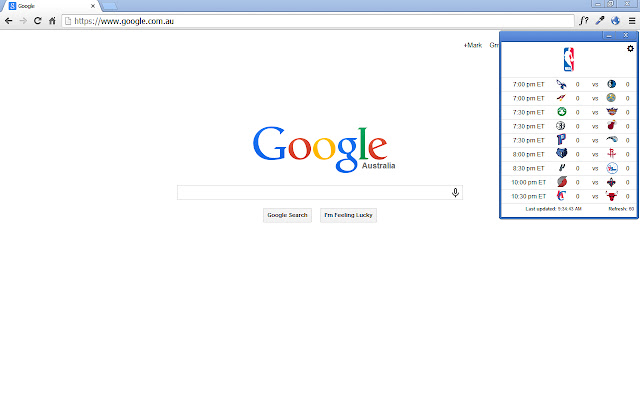The image size is (640, 400).
Task: Click the Celtics score 0
Action: pos(577,112)
